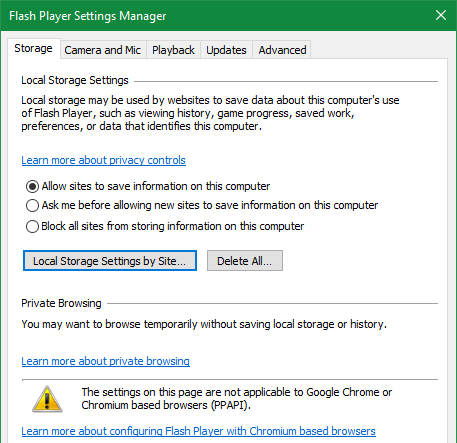
Task: Open the Updates tab
Action: click(x=226, y=50)
